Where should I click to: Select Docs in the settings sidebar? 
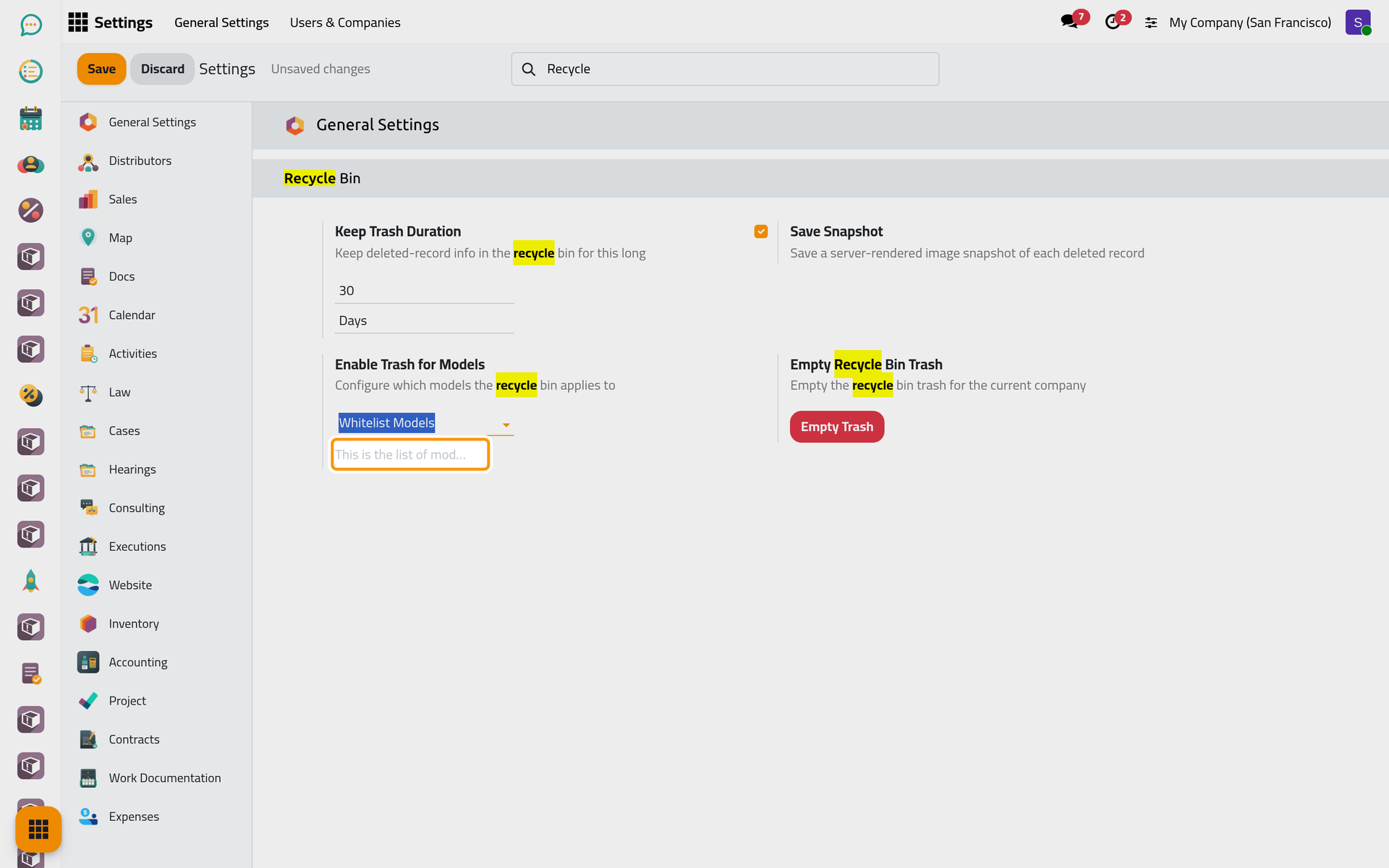156,276
